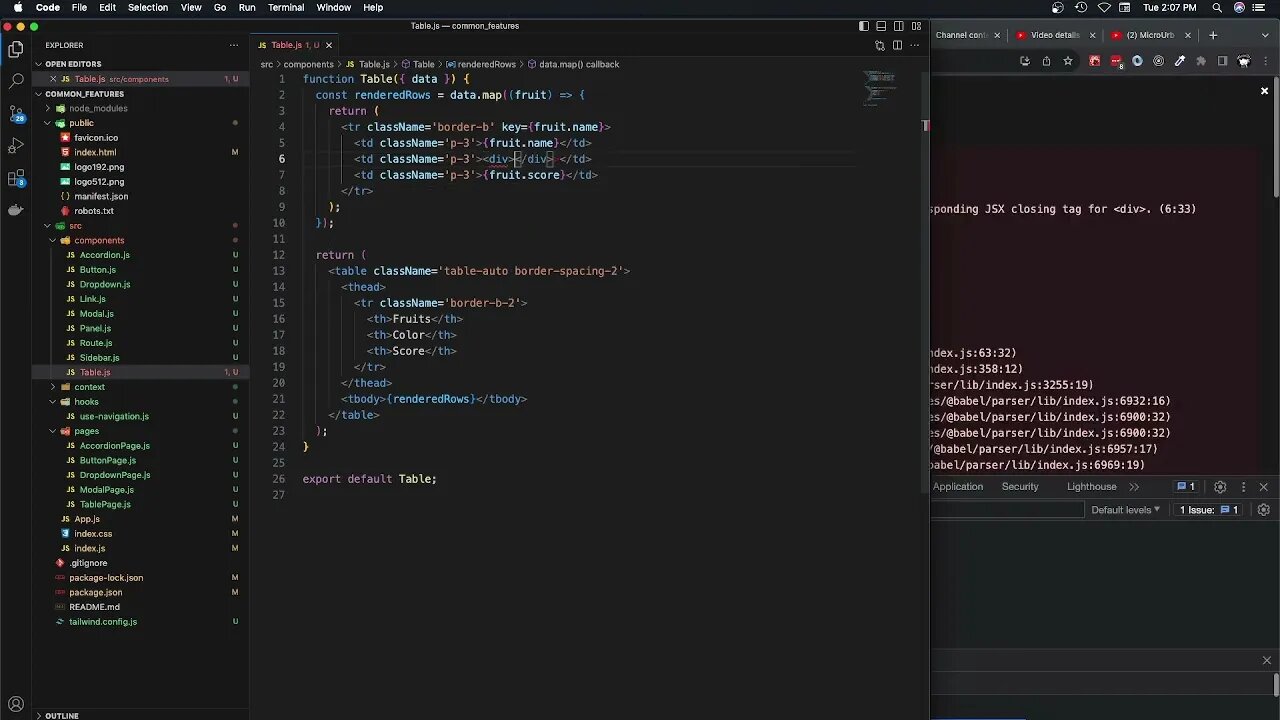The image size is (1280, 720).
Task: Open the Selection menu in menu bar
Action: coord(147,7)
